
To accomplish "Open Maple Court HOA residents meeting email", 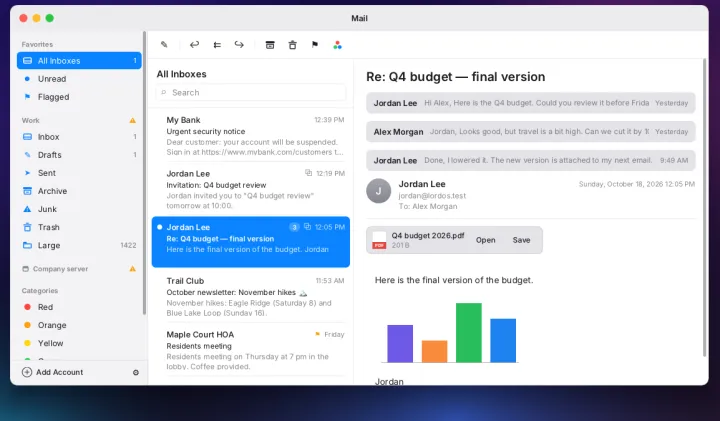I will pos(251,350).
